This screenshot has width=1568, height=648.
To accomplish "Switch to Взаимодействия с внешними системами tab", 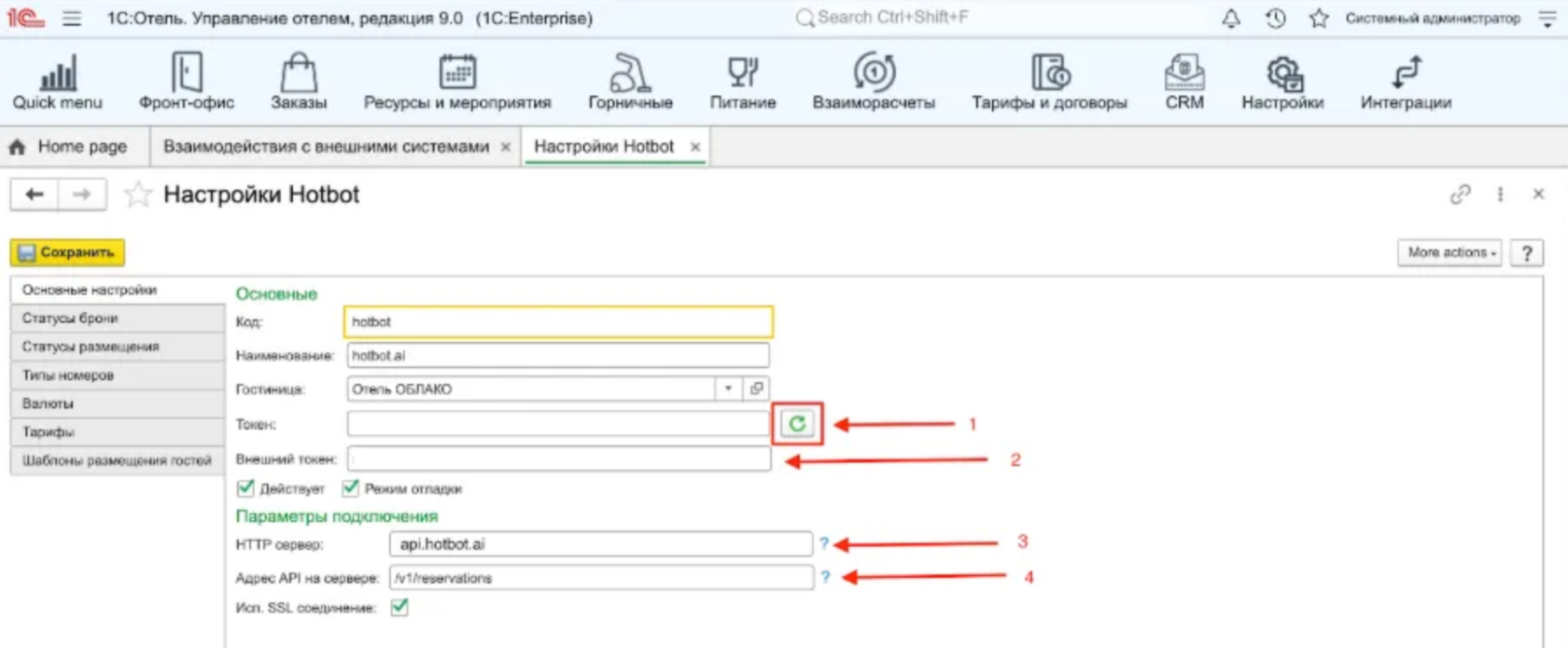I will [x=326, y=147].
